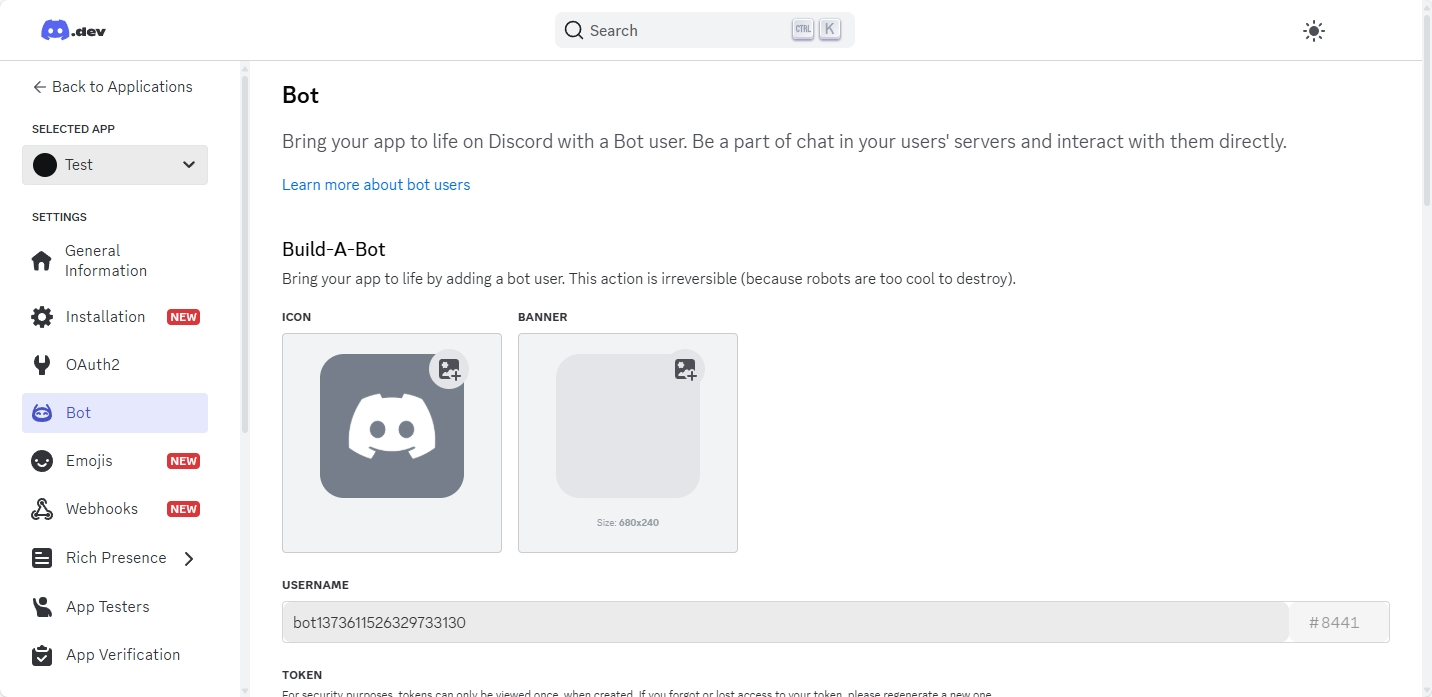Click the Build-A-Bot section heading
1432x697 pixels.
pos(334,249)
